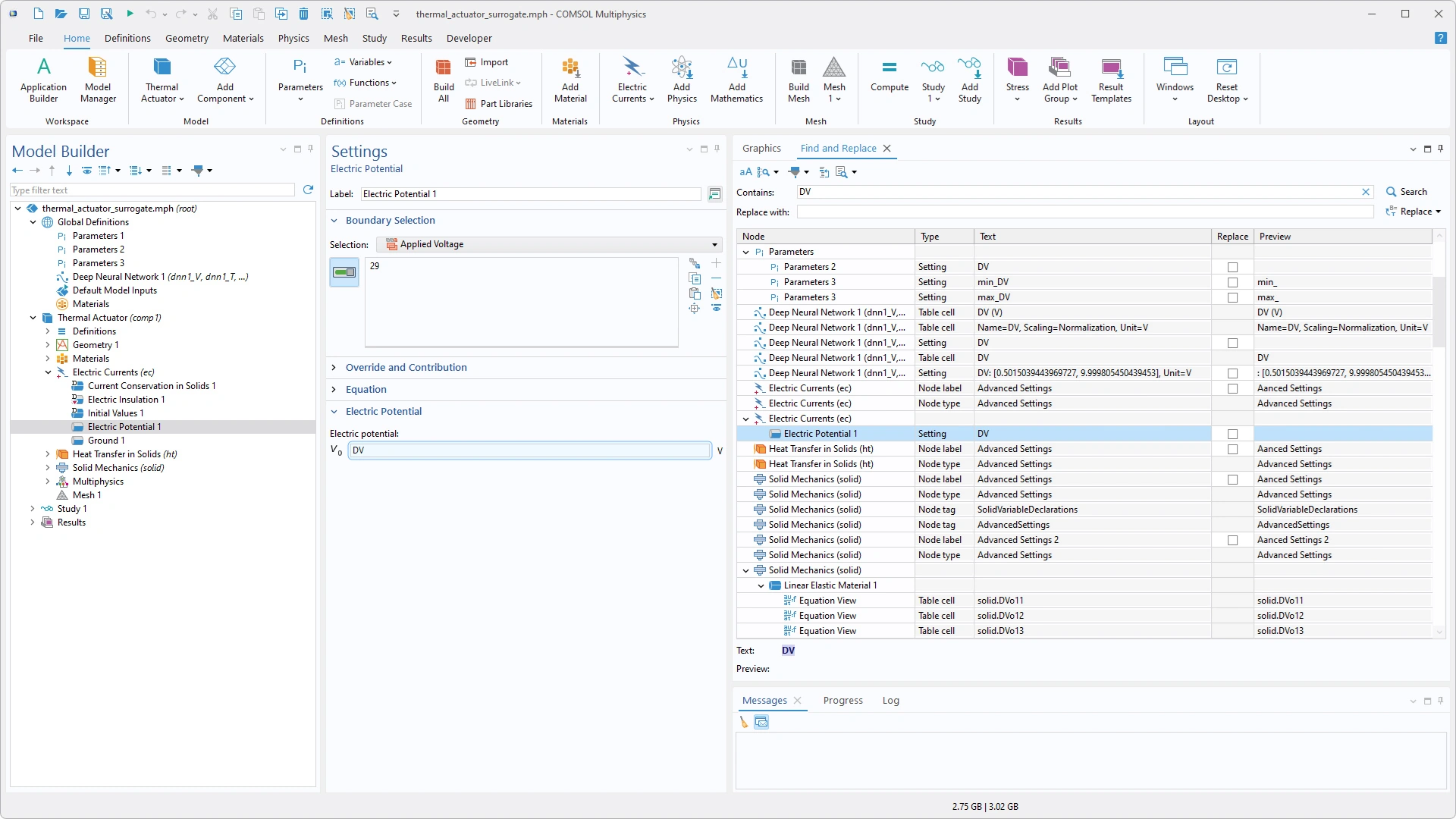The width and height of the screenshot is (1456, 819).
Task: Expand the Study 1 tree node
Action: [x=33, y=509]
